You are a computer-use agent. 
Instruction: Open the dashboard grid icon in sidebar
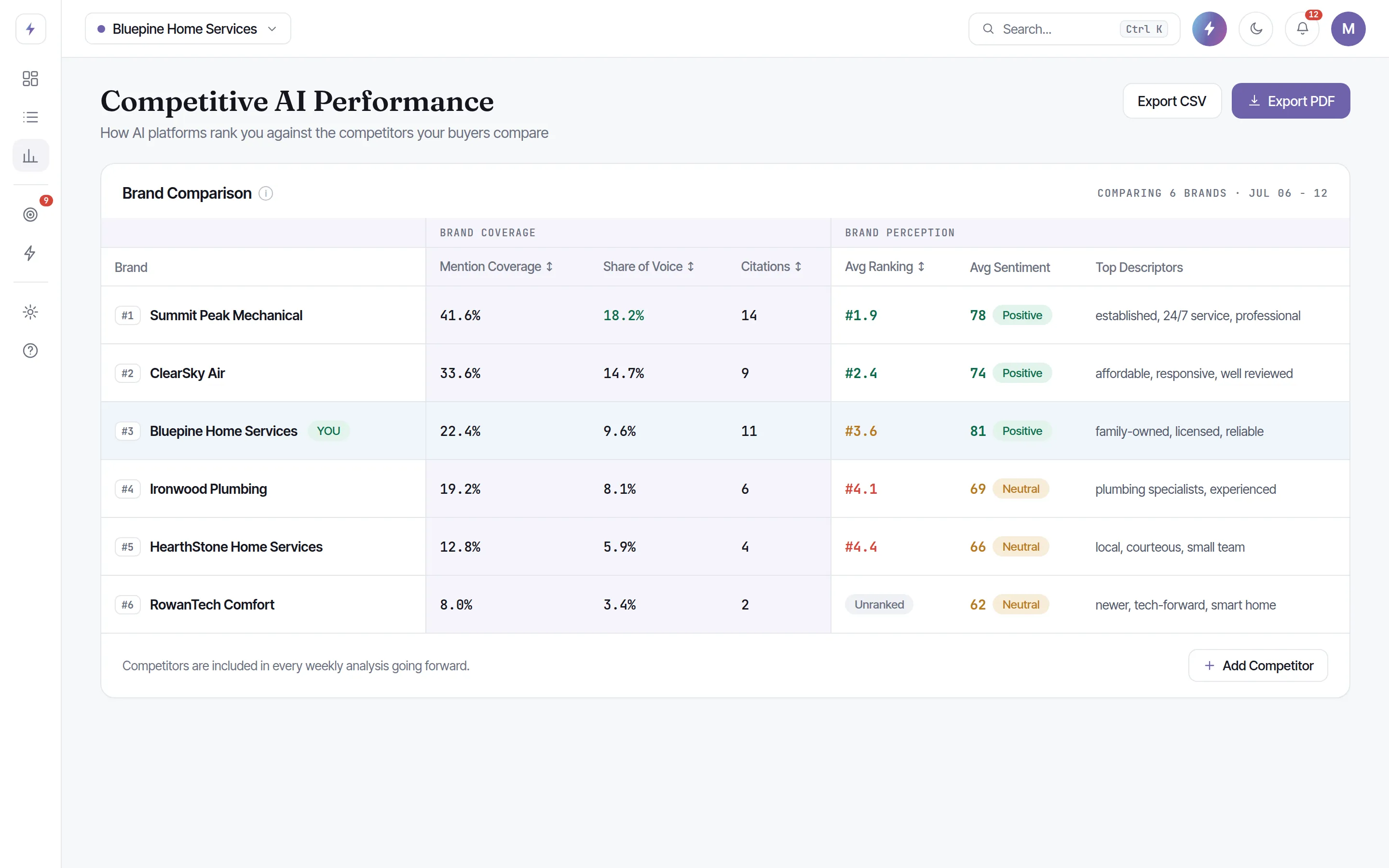tap(30, 79)
